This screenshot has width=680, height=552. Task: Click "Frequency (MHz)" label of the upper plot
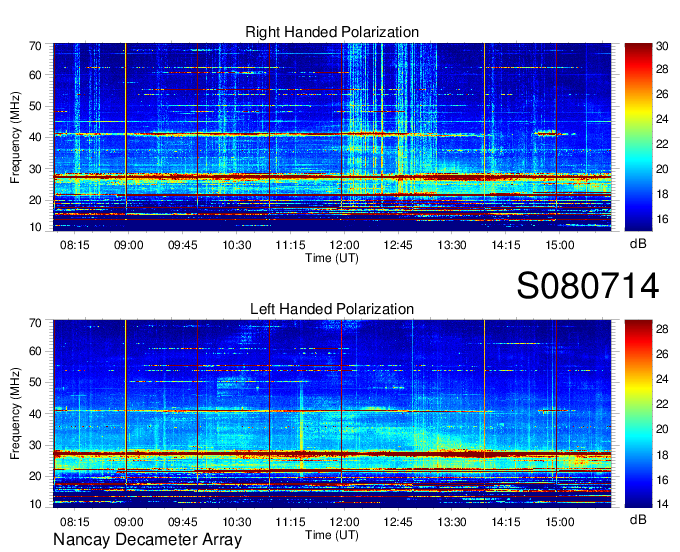(15, 137)
